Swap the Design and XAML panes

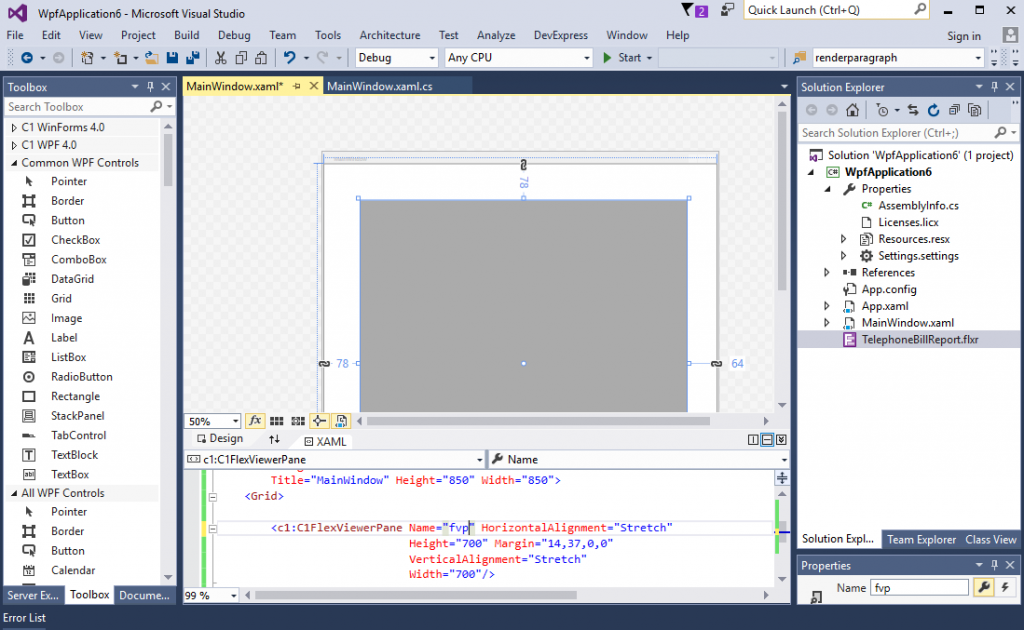tap(274, 439)
